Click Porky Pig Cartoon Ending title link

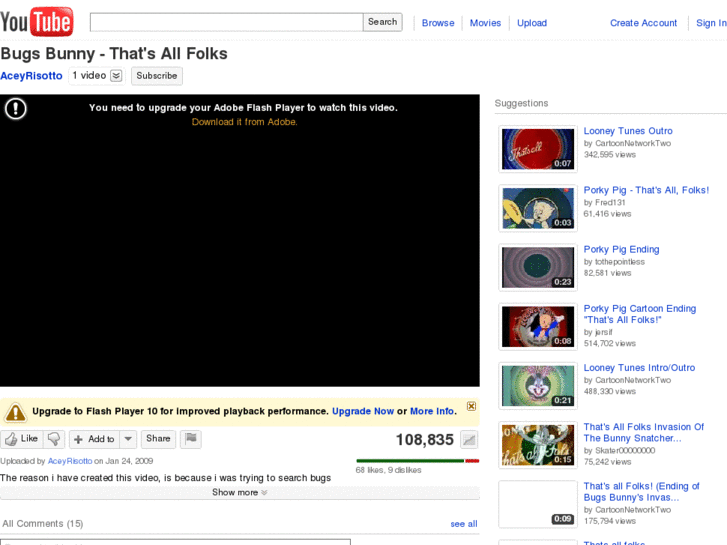coord(640,314)
